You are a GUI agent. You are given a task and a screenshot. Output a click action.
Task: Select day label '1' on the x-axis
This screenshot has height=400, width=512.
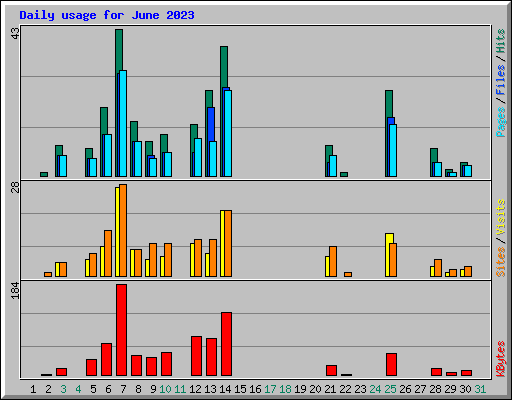coord(33,389)
